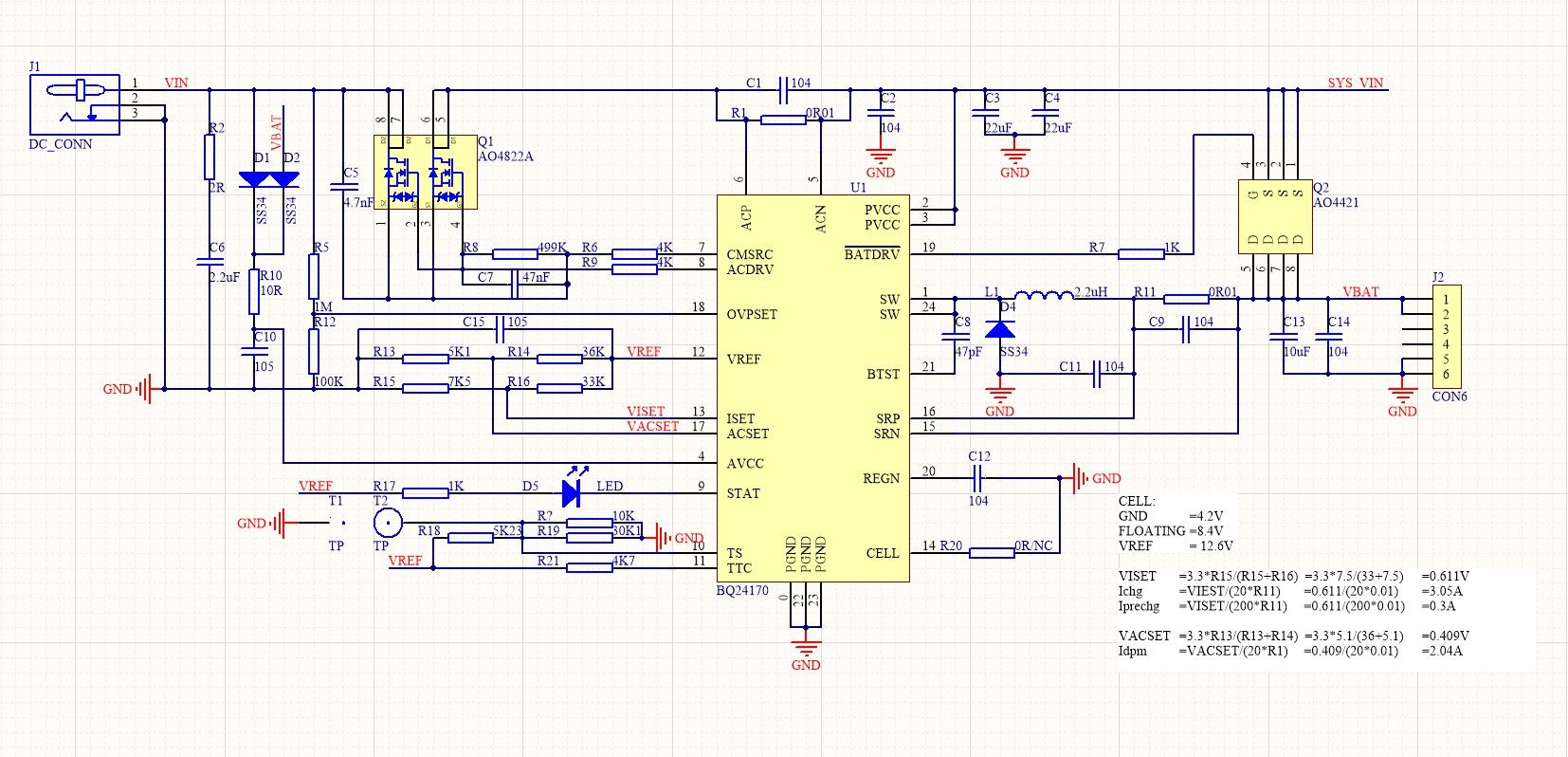1568x757 pixels.
Task: Click the 4.7nF capacitor value text
Action: tap(358, 202)
